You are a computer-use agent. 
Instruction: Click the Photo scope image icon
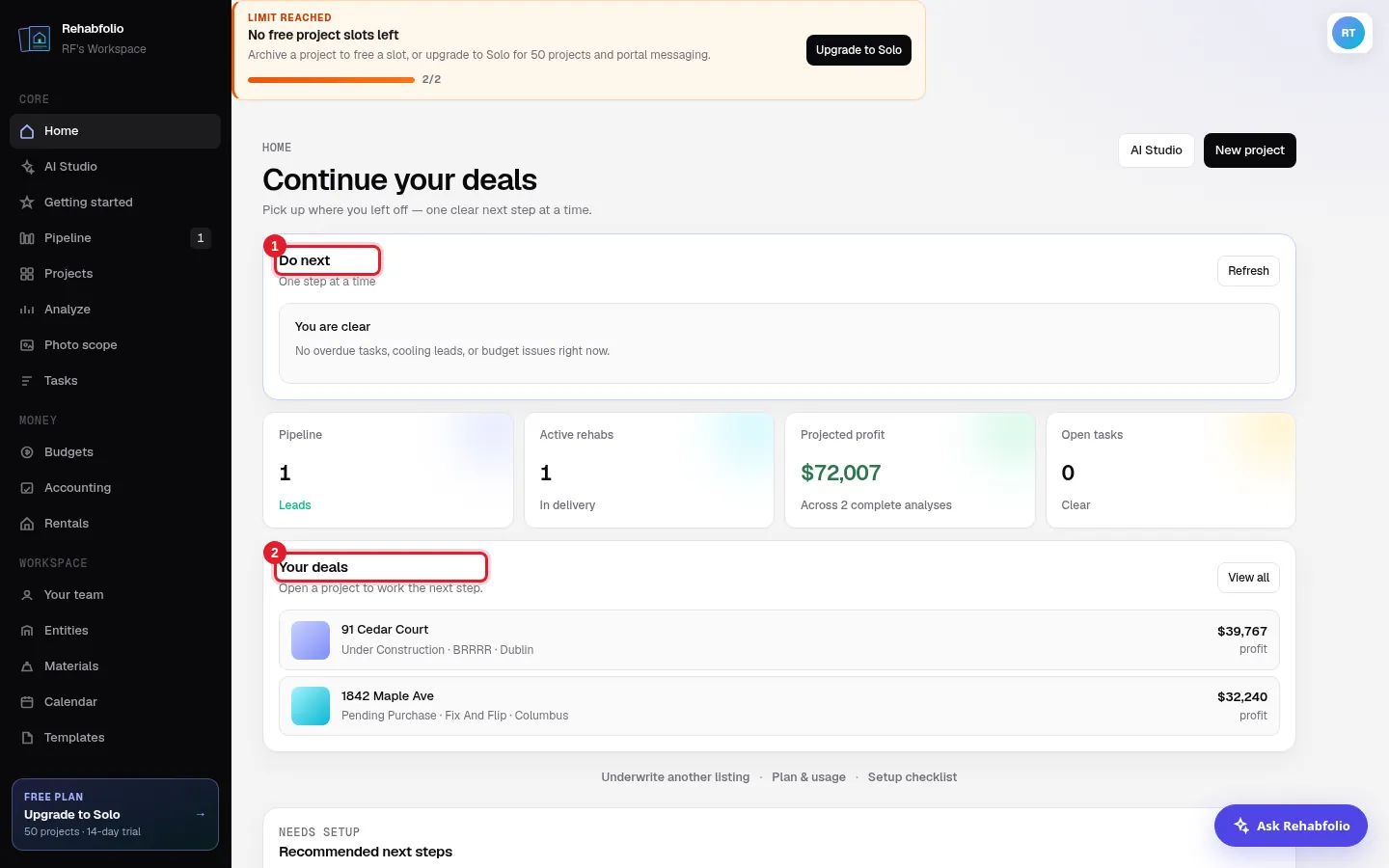click(x=27, y=345)
